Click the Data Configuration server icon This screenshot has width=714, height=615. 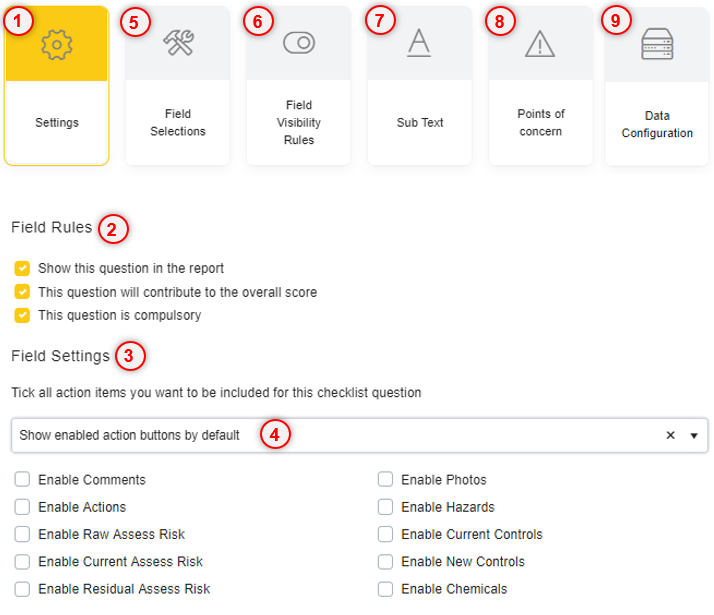point(657,44)
